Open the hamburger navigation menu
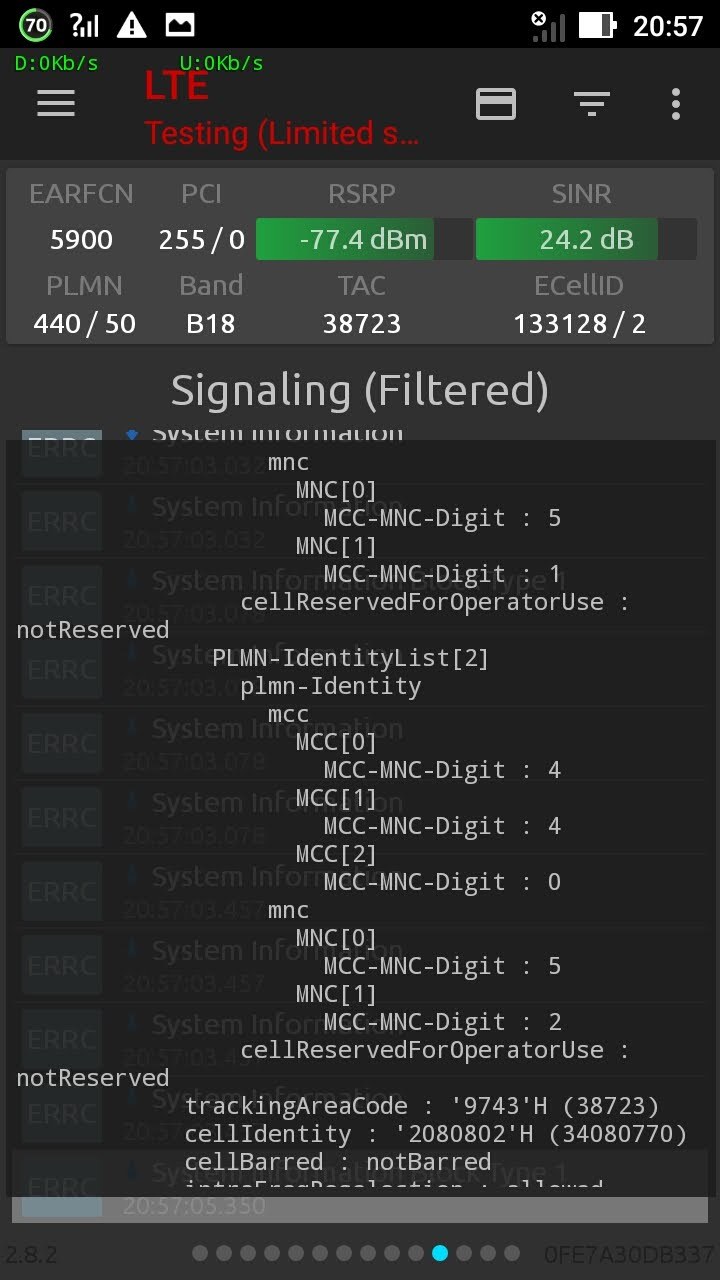 coord(56,103)
